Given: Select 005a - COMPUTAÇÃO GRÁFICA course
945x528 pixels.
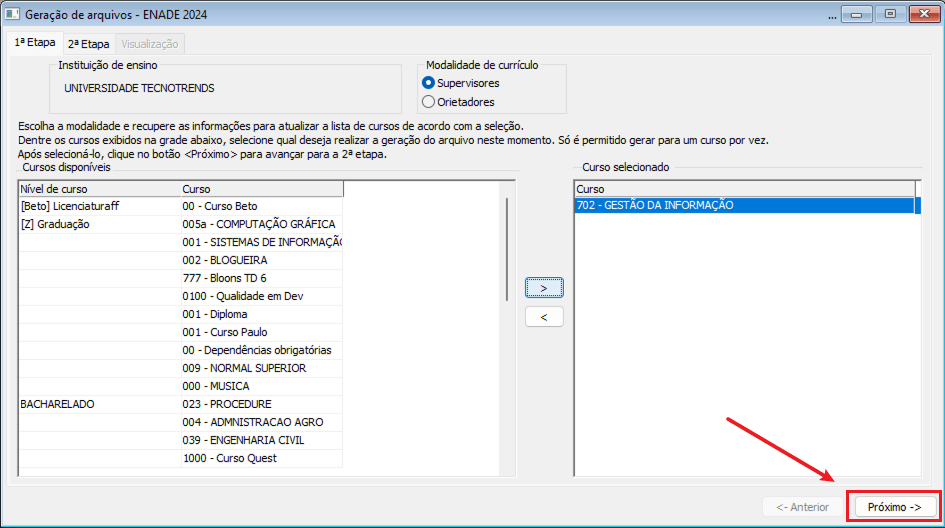Looking at the screenshot, I should click(x=262, y=224).
